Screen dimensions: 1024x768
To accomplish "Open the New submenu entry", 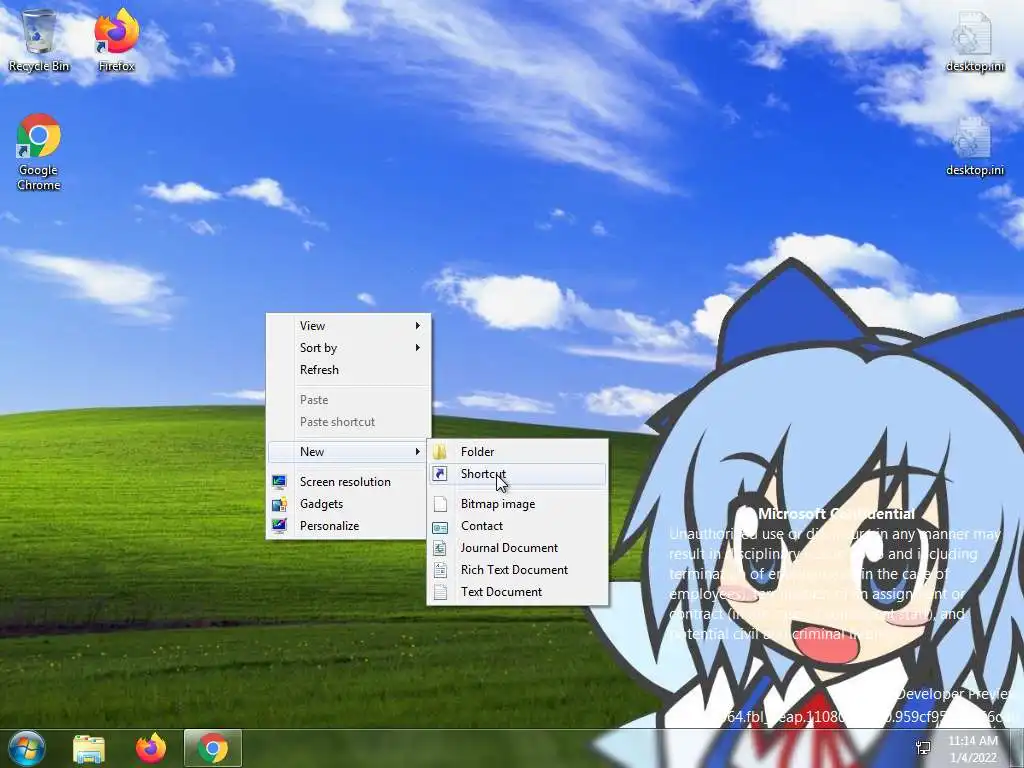I will (x=347, y=451).
